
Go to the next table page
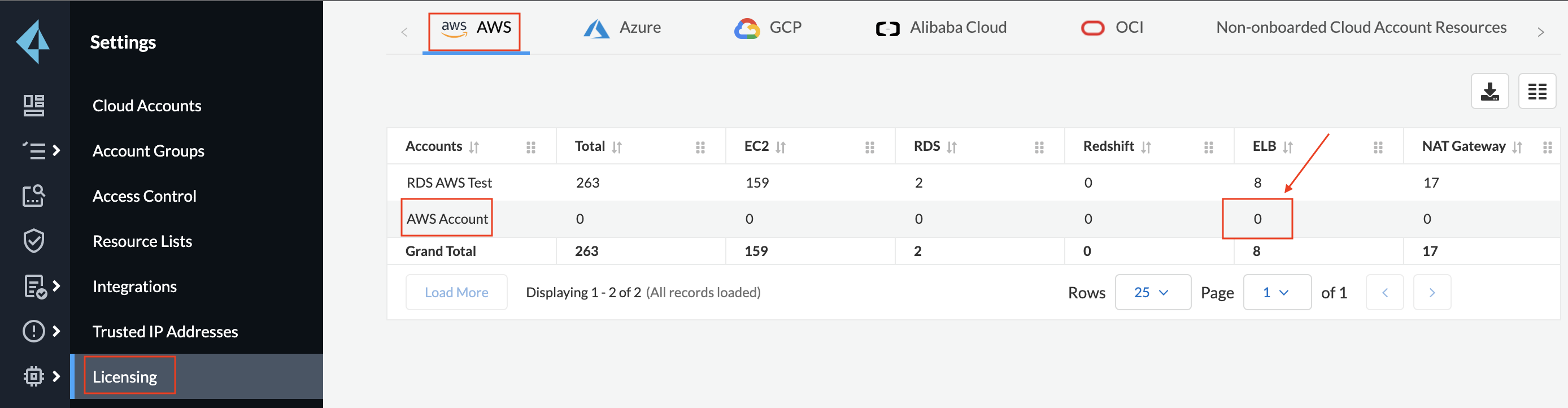tap(1431, 292)
